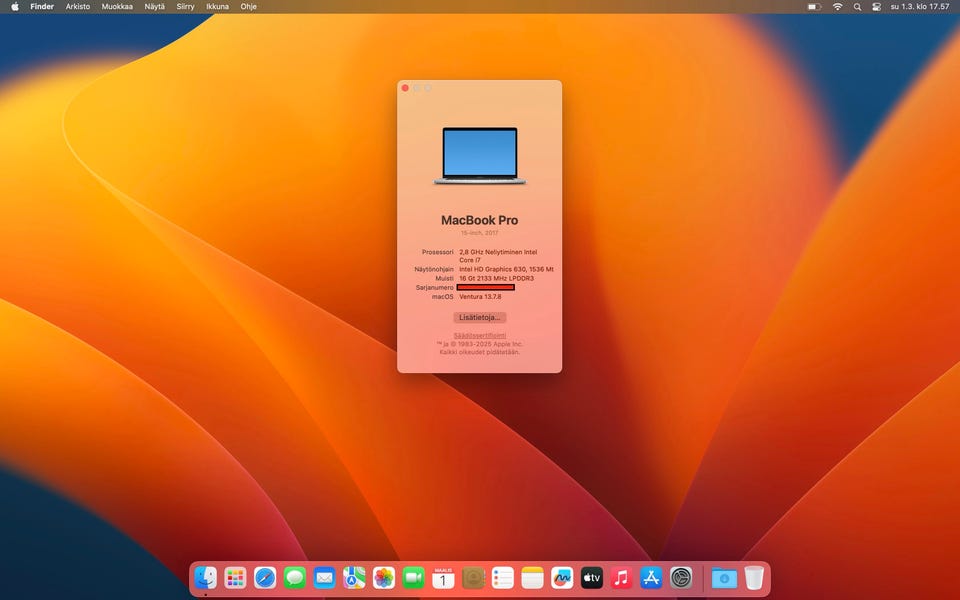Click the MacBook Pro title text
Viewport: 960px width, 600px height.
coord(480,220)
